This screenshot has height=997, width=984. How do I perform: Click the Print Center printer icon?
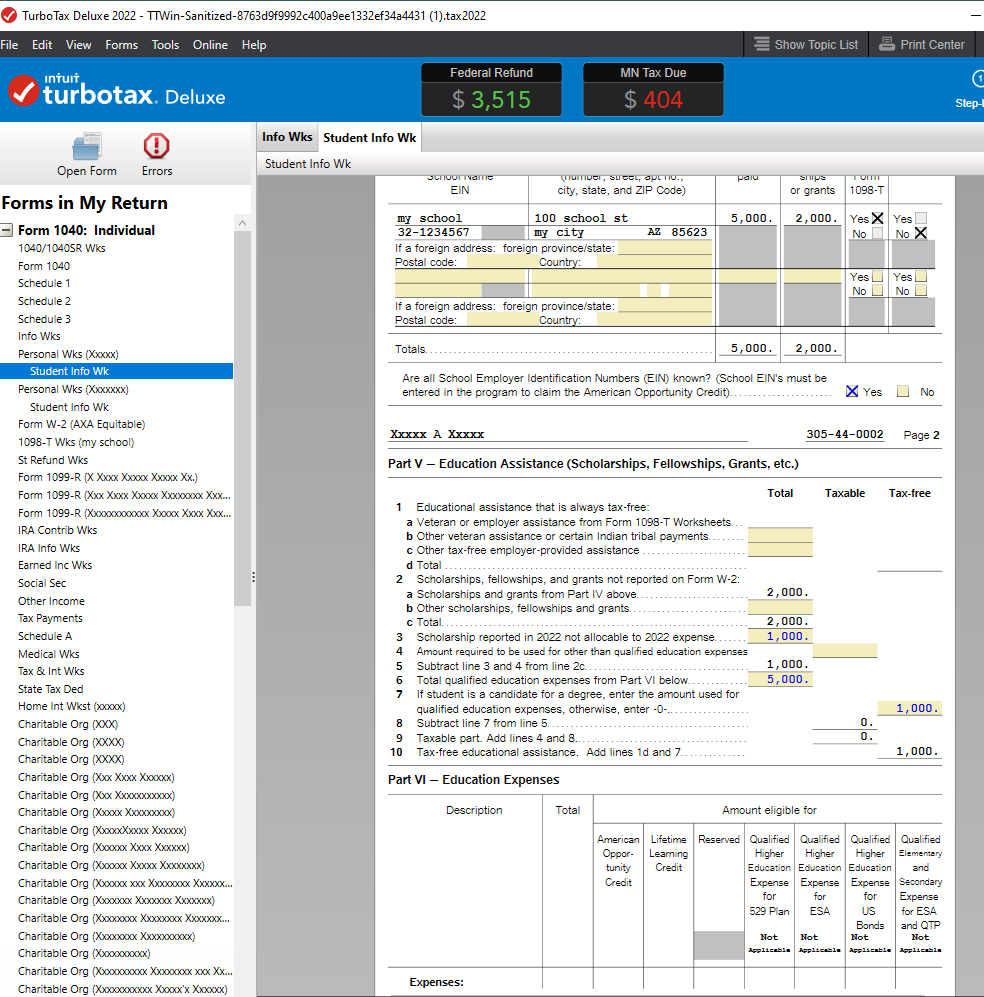click(887, 45)
